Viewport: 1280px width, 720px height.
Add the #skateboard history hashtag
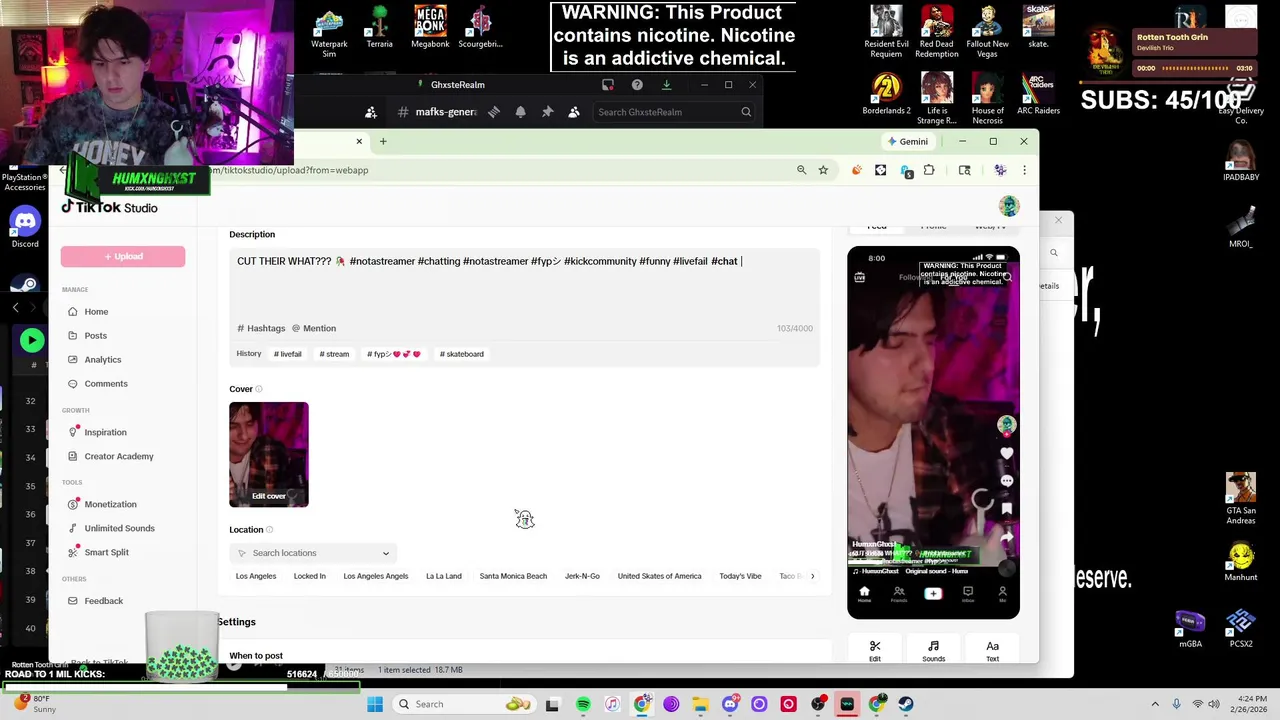point(461,354)
